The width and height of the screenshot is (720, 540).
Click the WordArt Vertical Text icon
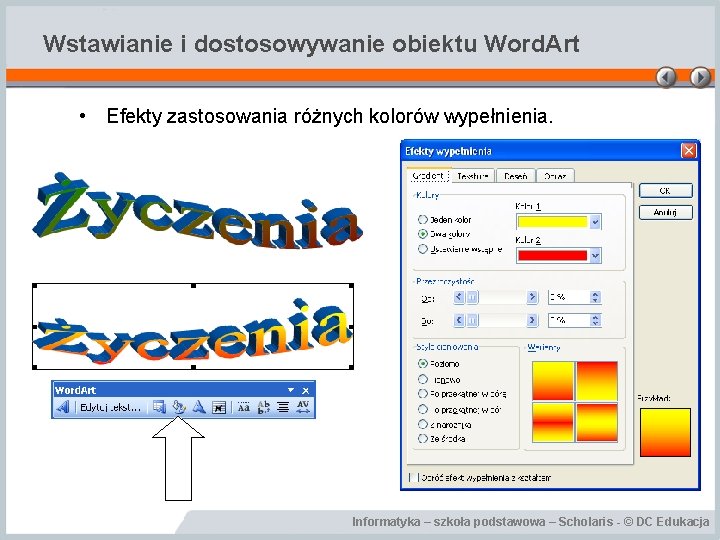click(x=264, y=407)
